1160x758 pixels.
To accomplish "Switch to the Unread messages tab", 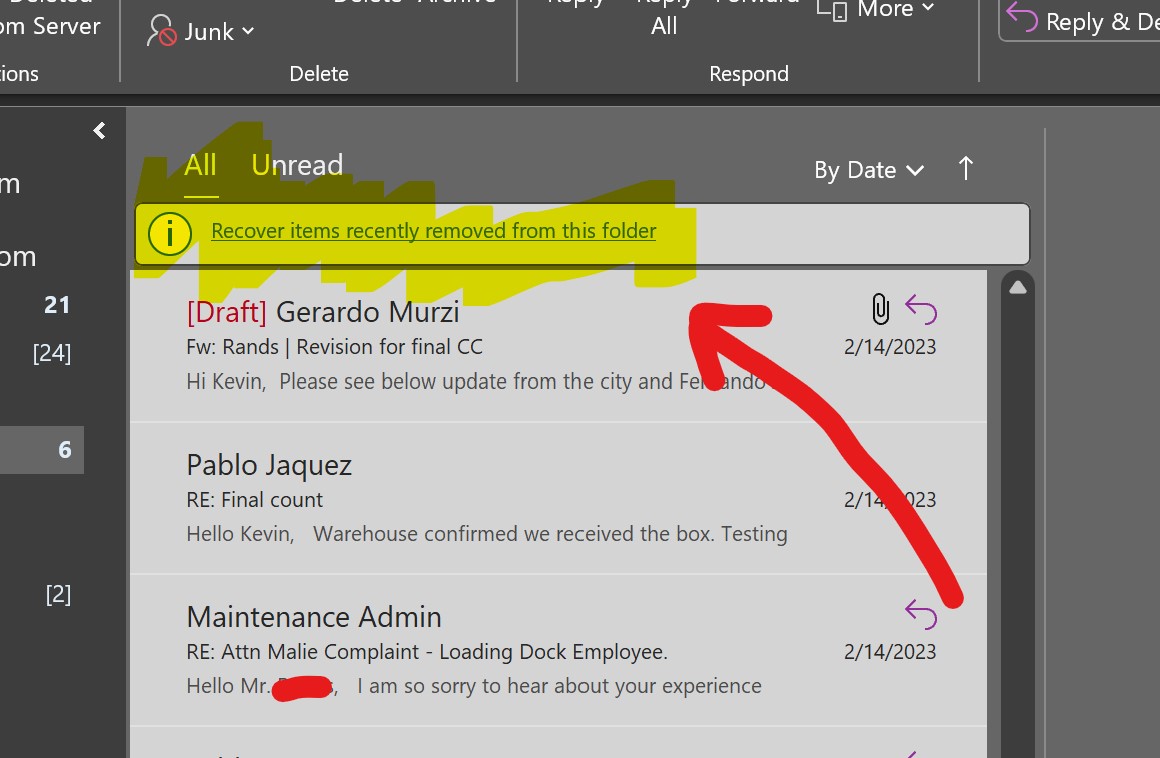I will point(297,165).
